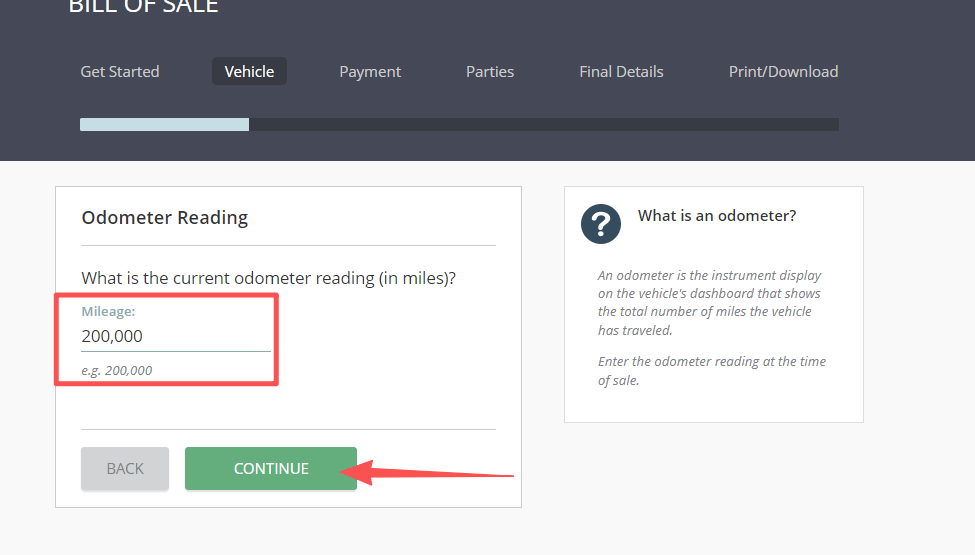This screenshot has height=555, width=975.
Task: Click the green CONTINUE button
Action: pos(271,469)
